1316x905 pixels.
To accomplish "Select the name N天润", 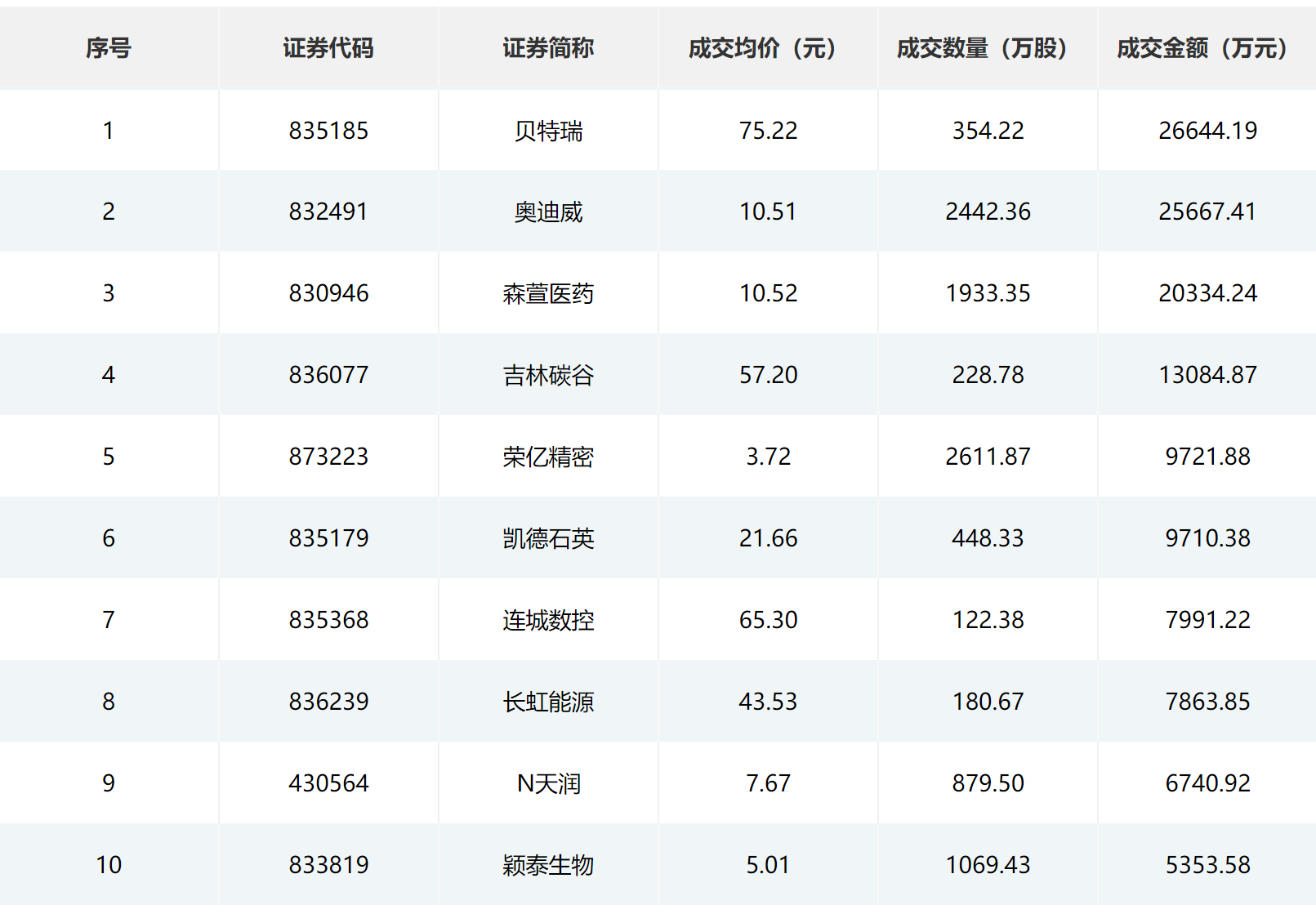I will pos(548,783).
